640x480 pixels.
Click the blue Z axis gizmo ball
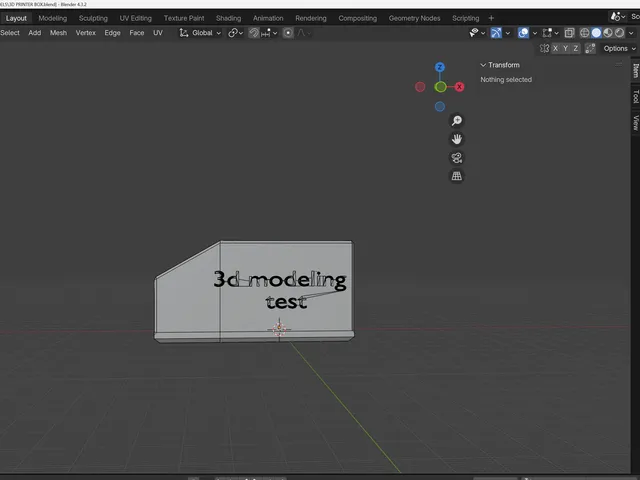(x=440, y=67)
